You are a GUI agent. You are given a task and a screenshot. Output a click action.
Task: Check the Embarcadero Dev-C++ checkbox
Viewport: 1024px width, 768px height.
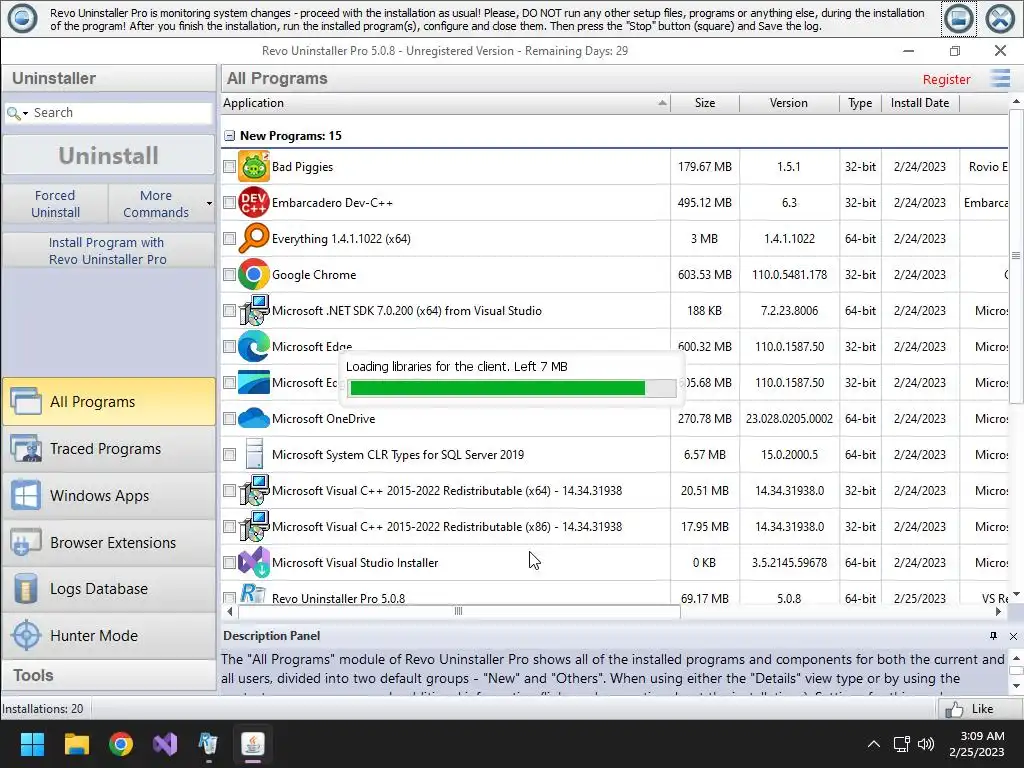[229, 202]
